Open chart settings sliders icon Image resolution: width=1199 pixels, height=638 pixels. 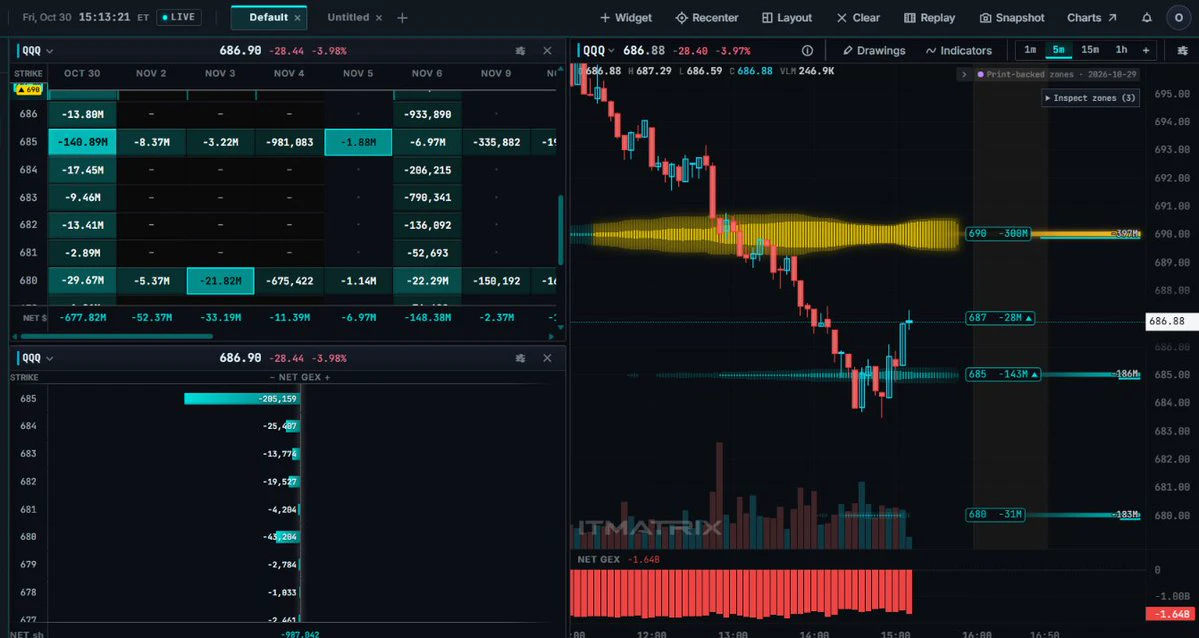click(1183, 50)
